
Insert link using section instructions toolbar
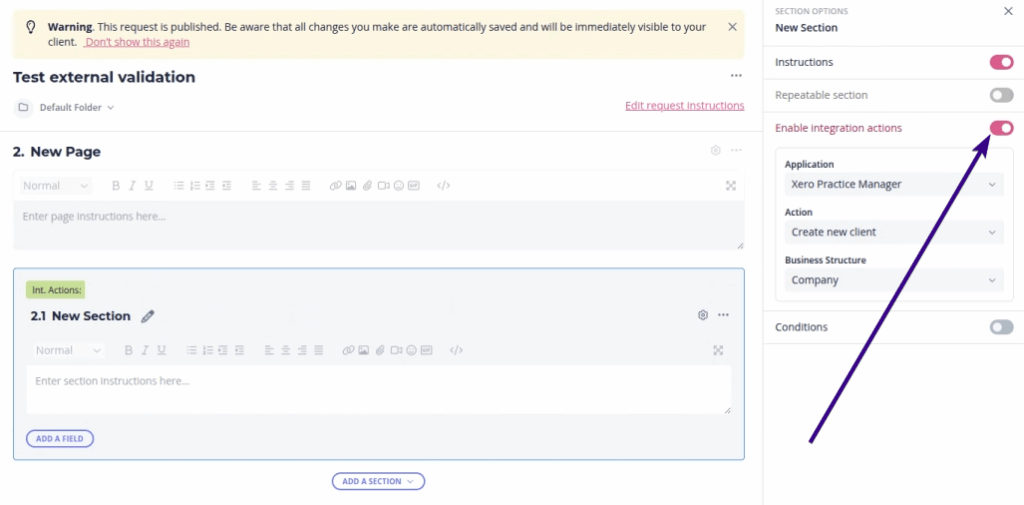348,351
